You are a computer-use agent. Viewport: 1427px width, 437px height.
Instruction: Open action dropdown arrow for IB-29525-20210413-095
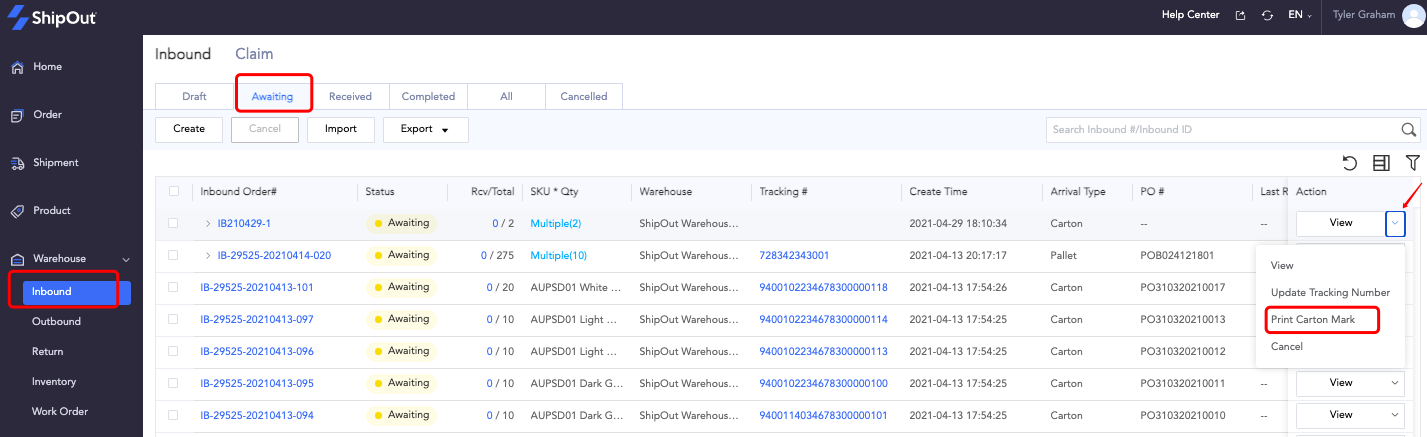pyautogui.click(x=1395, y=383)
